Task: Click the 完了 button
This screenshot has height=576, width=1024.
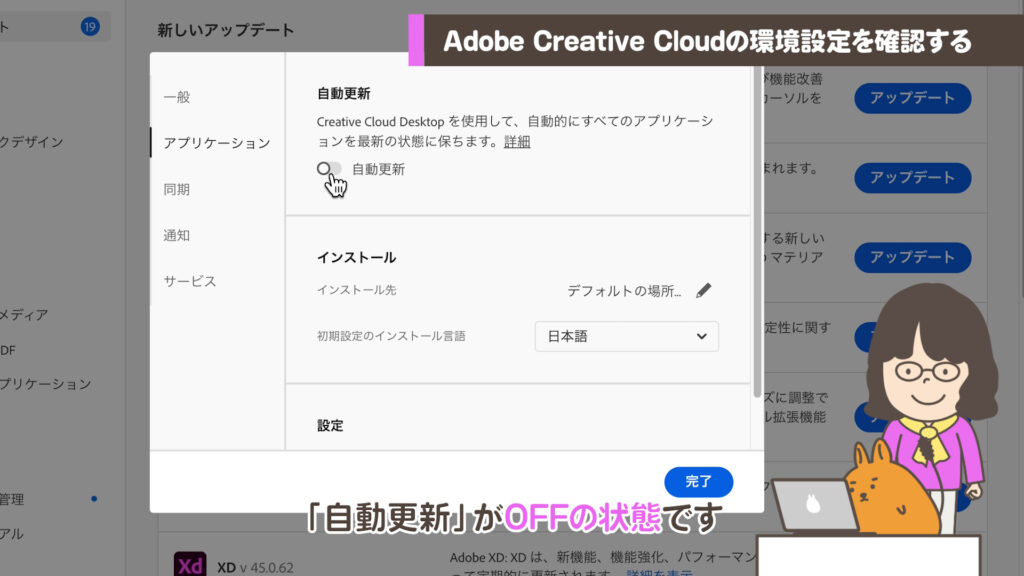Action: [x=698, y=482]
